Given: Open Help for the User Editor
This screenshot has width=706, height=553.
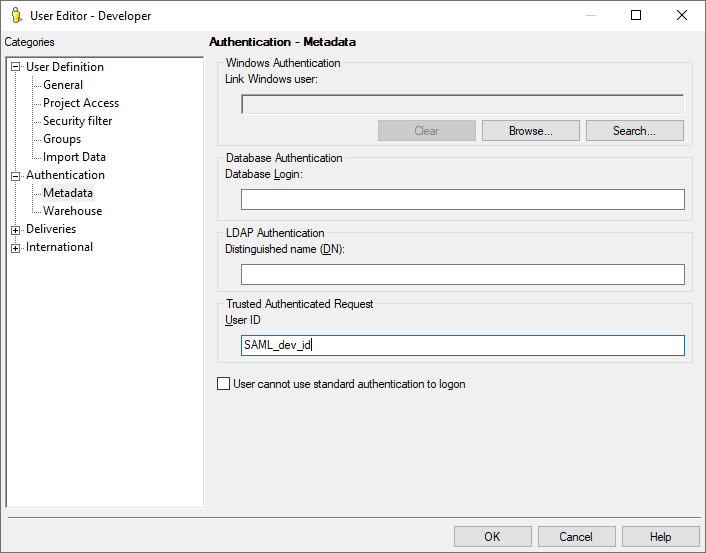Looking at the screenshot, I should coord(660,537).
